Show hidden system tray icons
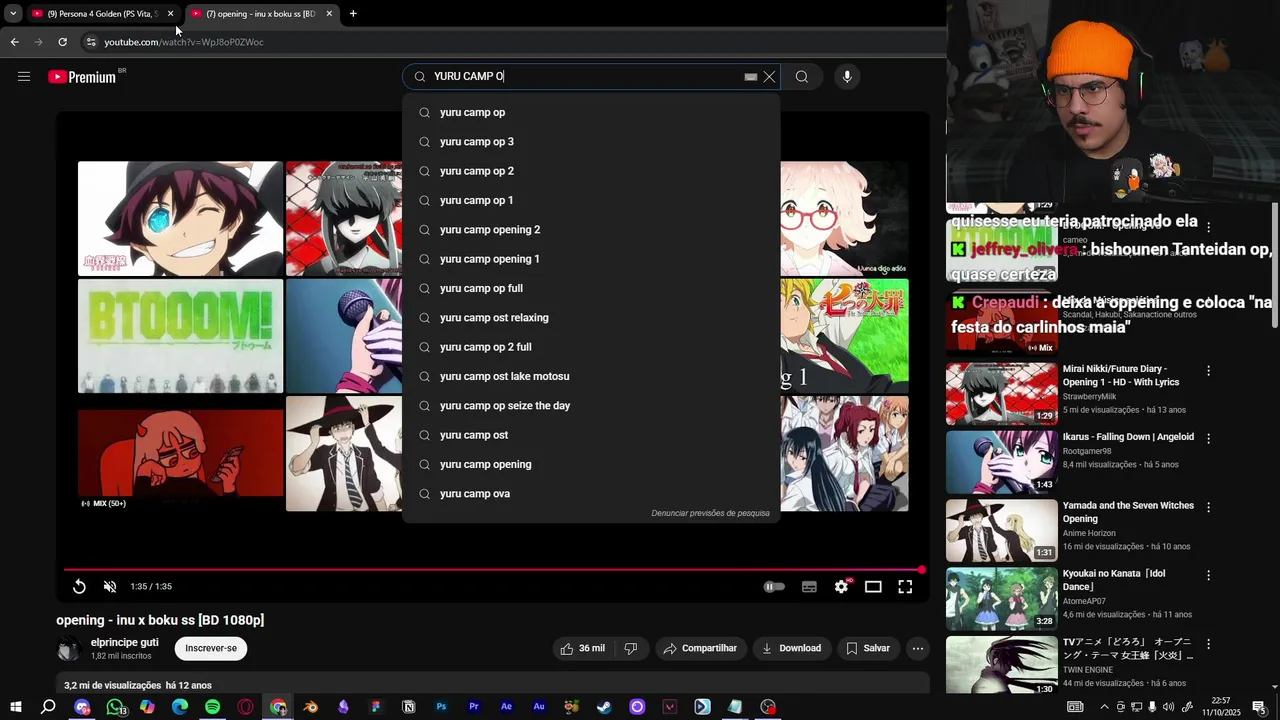Screen dimensions: 1280x720 coord(1104,707)
